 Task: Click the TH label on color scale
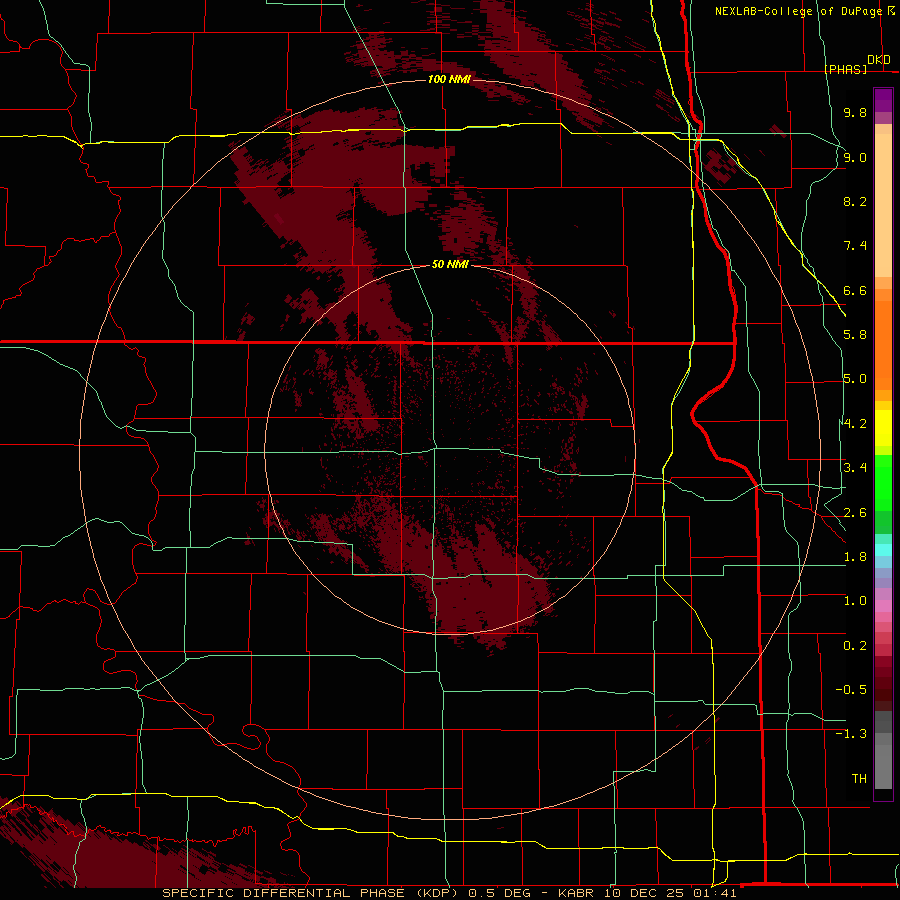859,779
